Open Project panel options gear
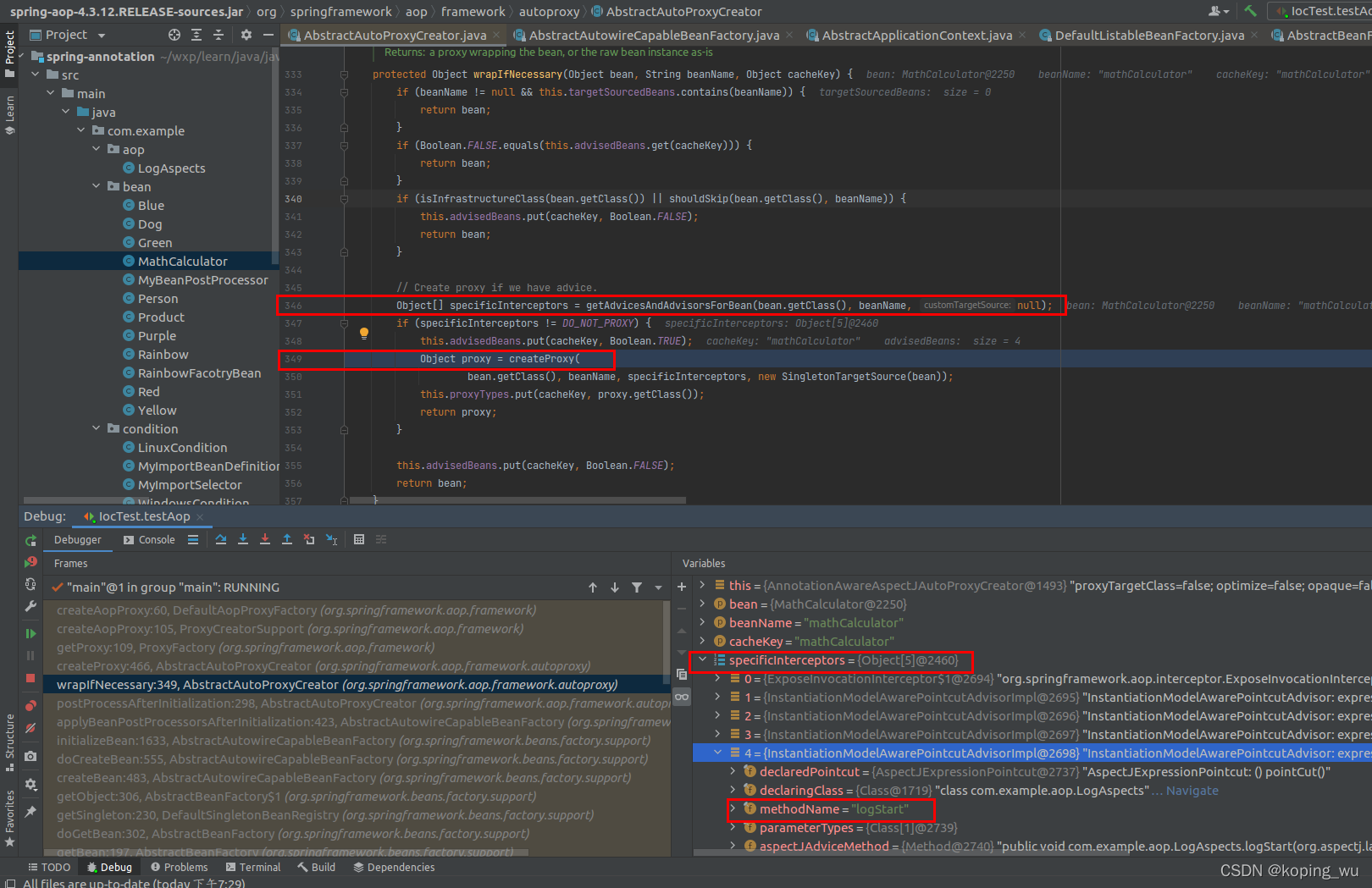This screenshot has height=888, width=1372. [x=246, y=35]
